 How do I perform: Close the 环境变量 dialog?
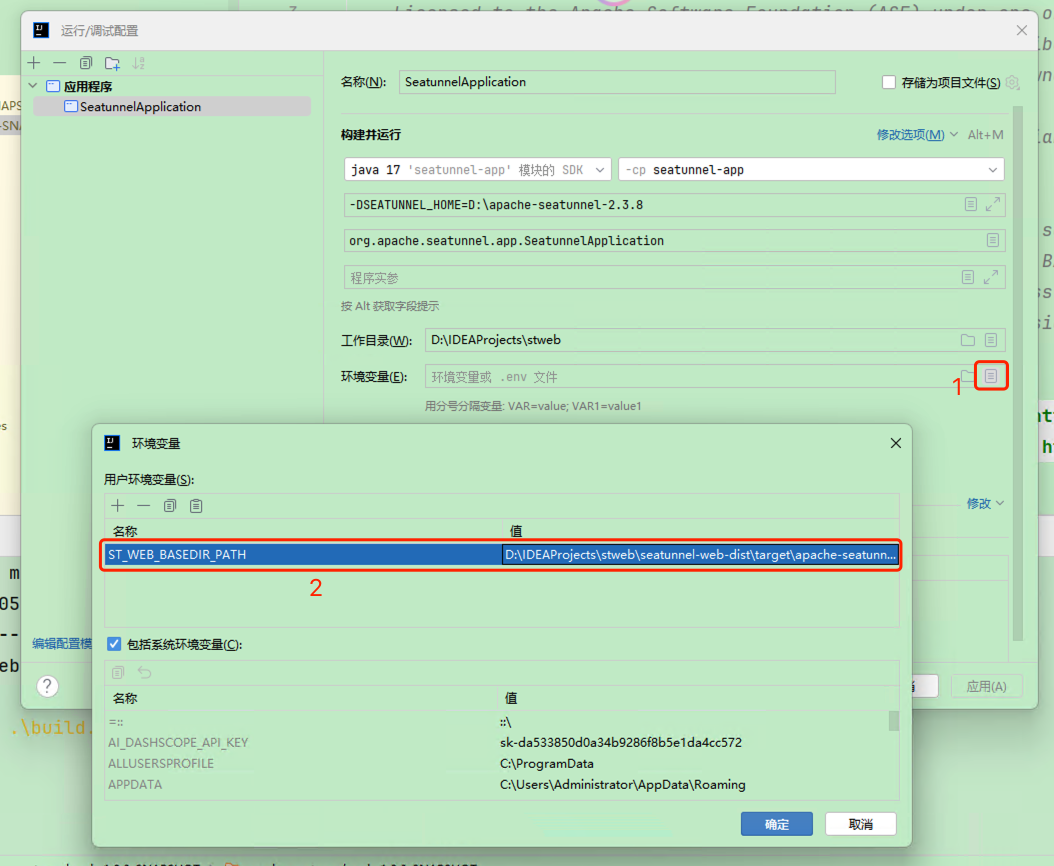pyautogui.click(x=895, y=443)
